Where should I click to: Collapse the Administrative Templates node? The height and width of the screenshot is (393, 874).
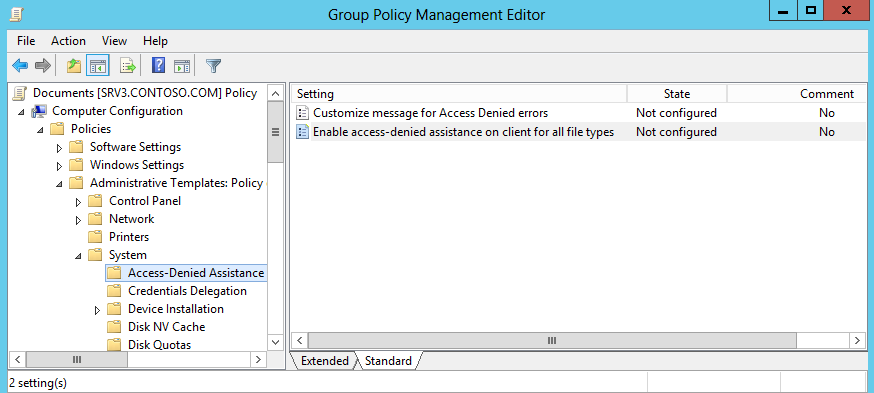pyautogui.click(x=59, y=184)
